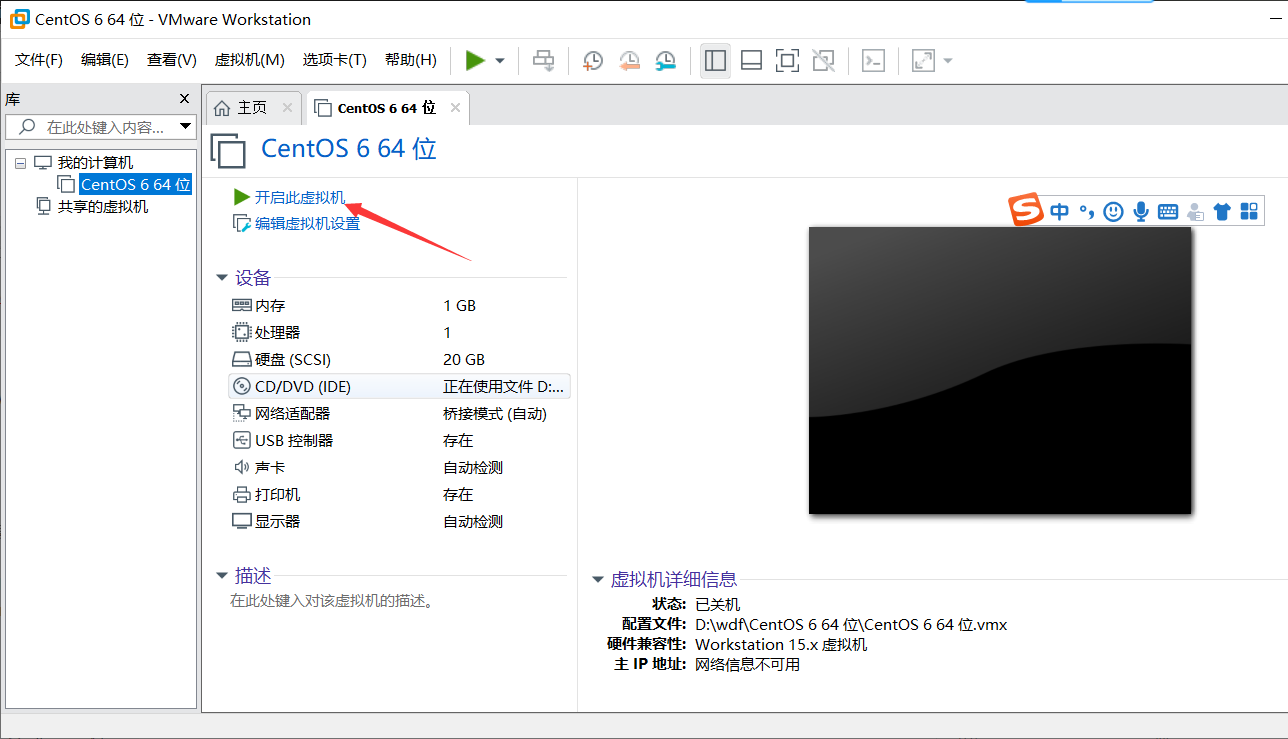Screen dimensions: 1288x739
Task: Open the 虚拟机(M) menu
Action: point(250,60)
